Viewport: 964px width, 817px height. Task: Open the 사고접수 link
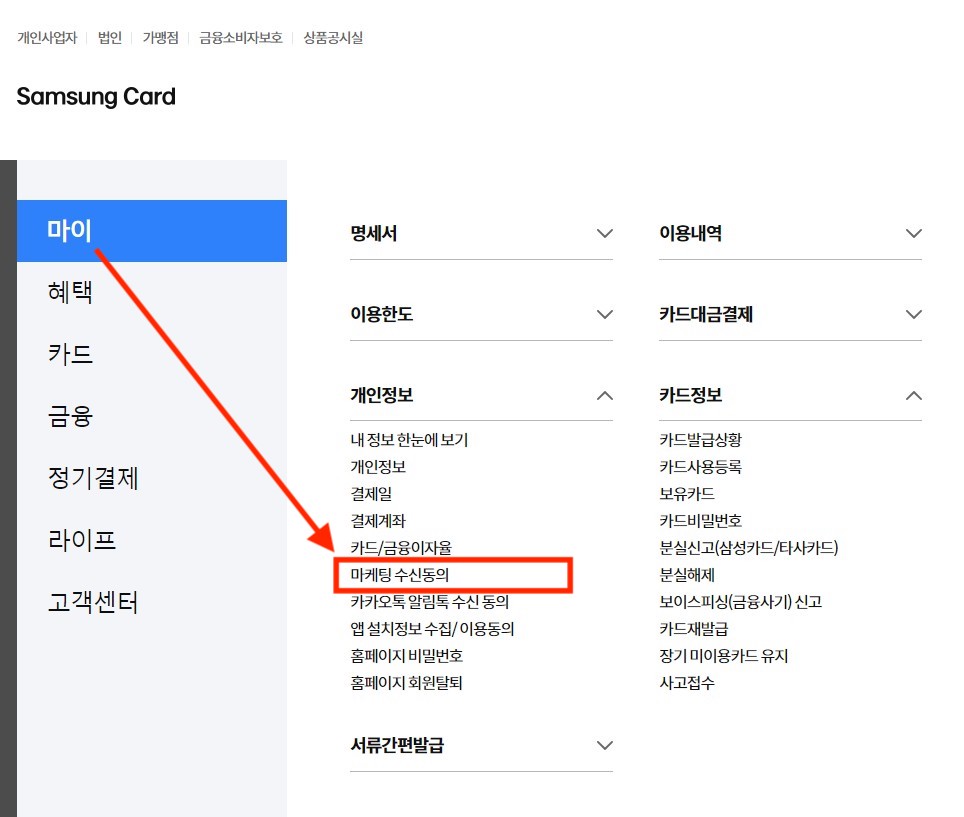[x=687, y=683]
